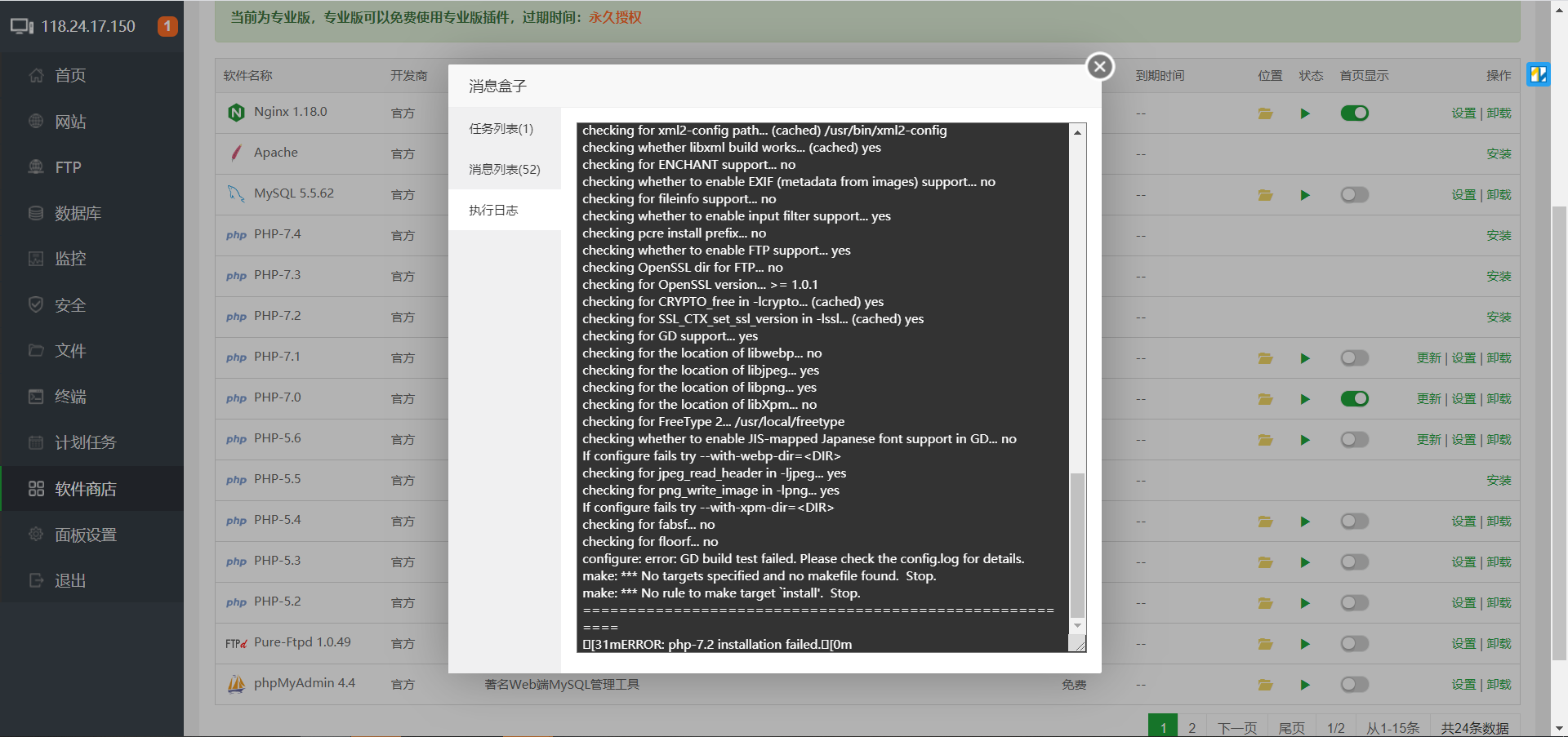Click 尾页 pagination button

[x=1291, y=727]
